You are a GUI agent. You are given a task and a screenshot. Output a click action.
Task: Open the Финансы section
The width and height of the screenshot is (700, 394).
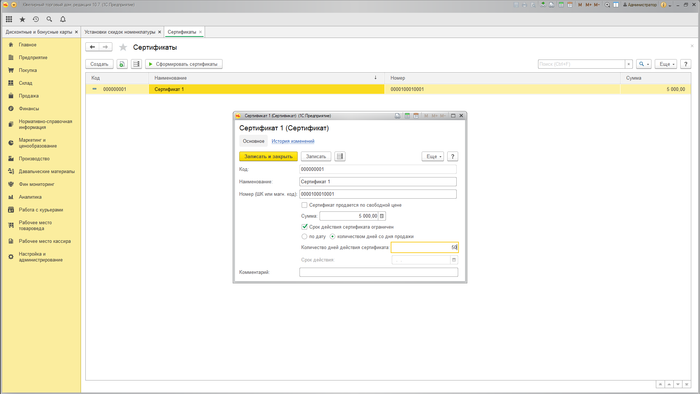(x=29, y=108)
